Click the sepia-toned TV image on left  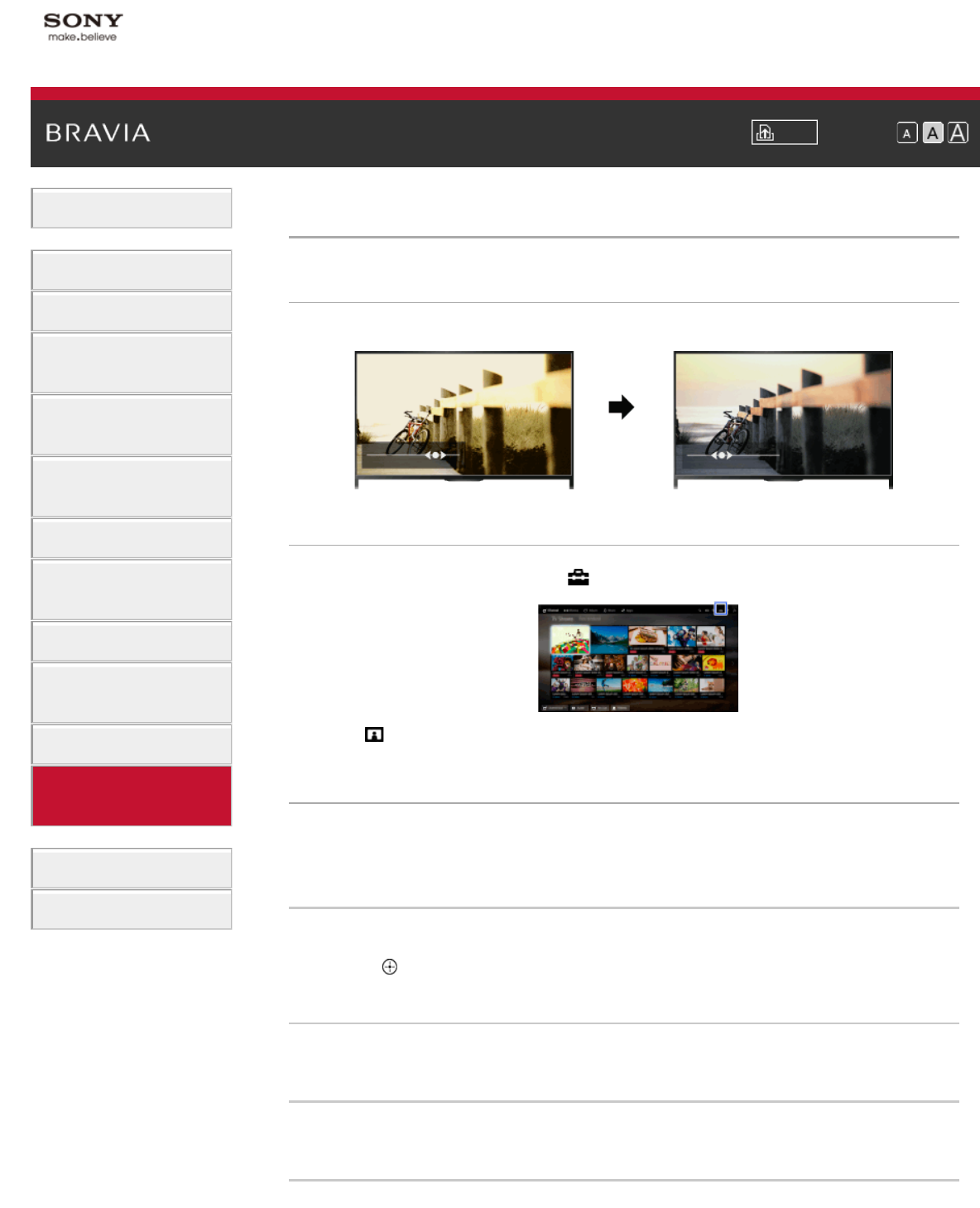[x=464, y=420]
